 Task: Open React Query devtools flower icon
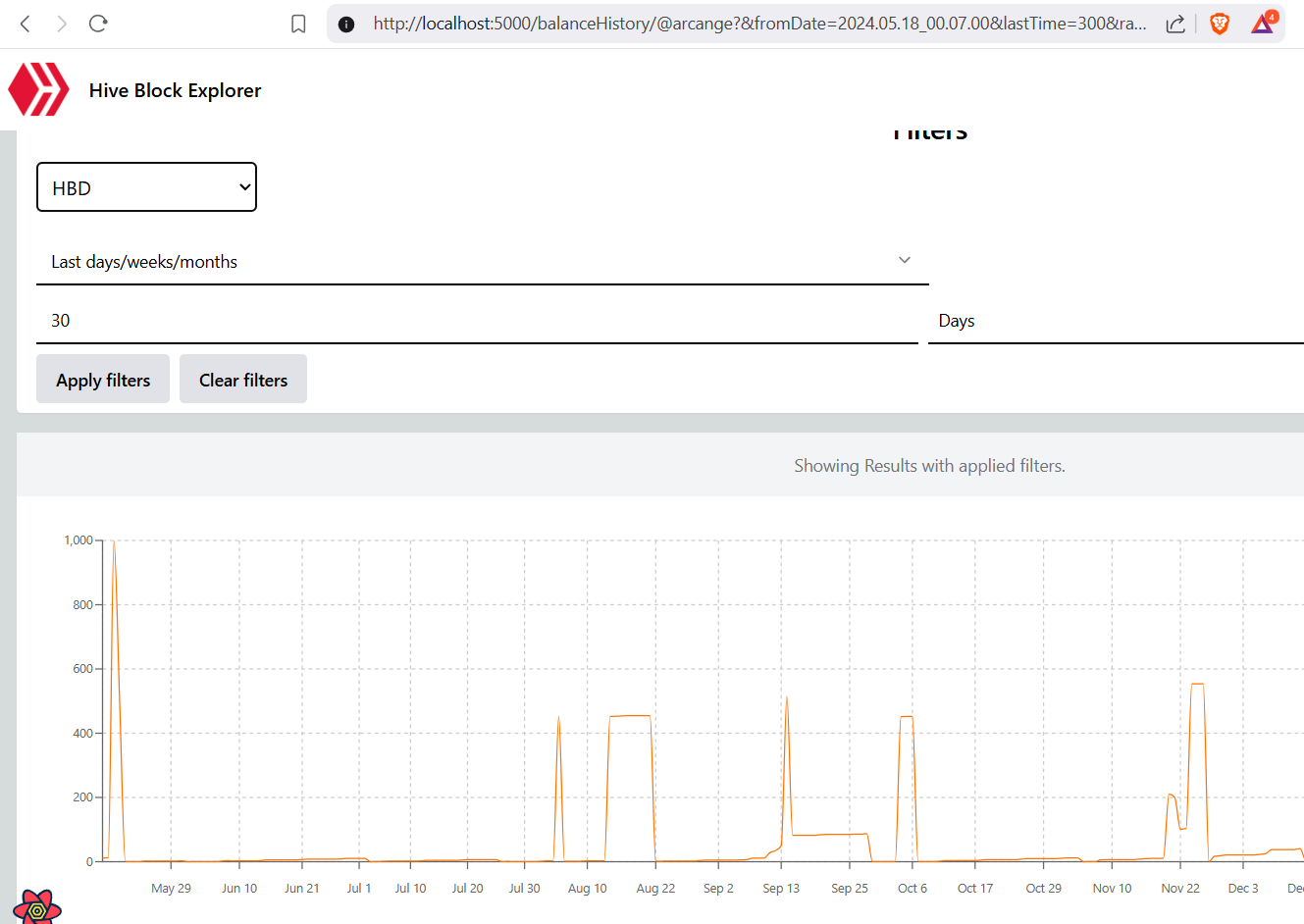pos(37,907)
